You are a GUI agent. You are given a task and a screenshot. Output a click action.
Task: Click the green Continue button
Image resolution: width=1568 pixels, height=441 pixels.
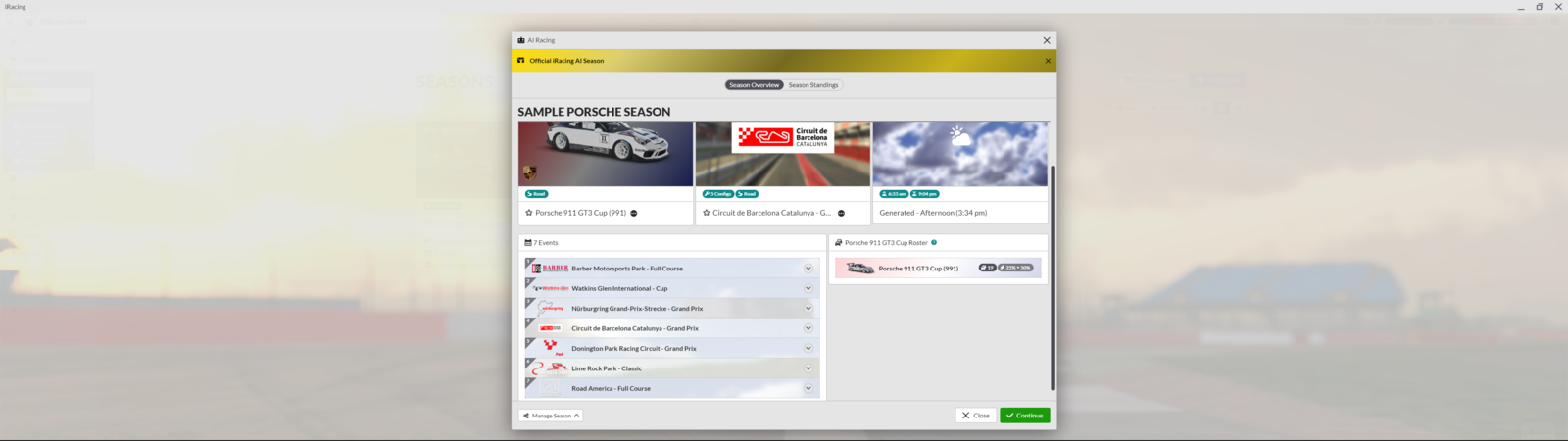pyautogui.click(x=1025, y=416)
